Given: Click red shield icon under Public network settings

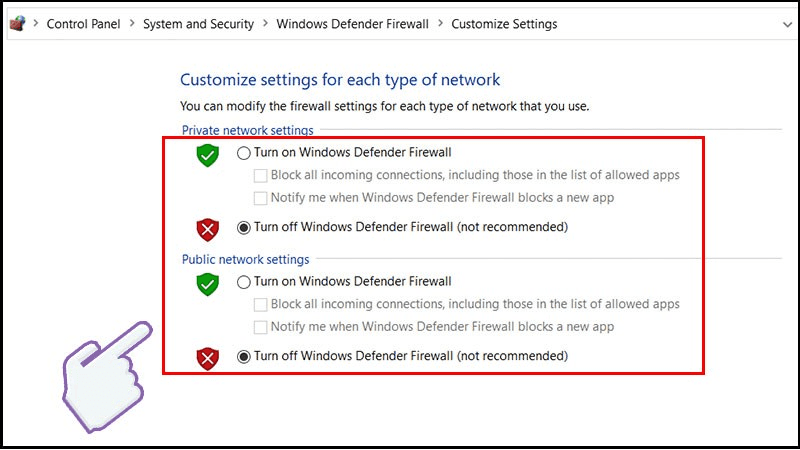Looking at the screenshot, I should 207,358.
